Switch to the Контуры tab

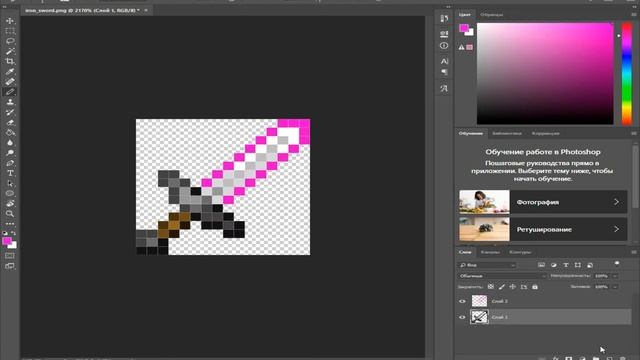pyautogui.click(x=520, y=252)
